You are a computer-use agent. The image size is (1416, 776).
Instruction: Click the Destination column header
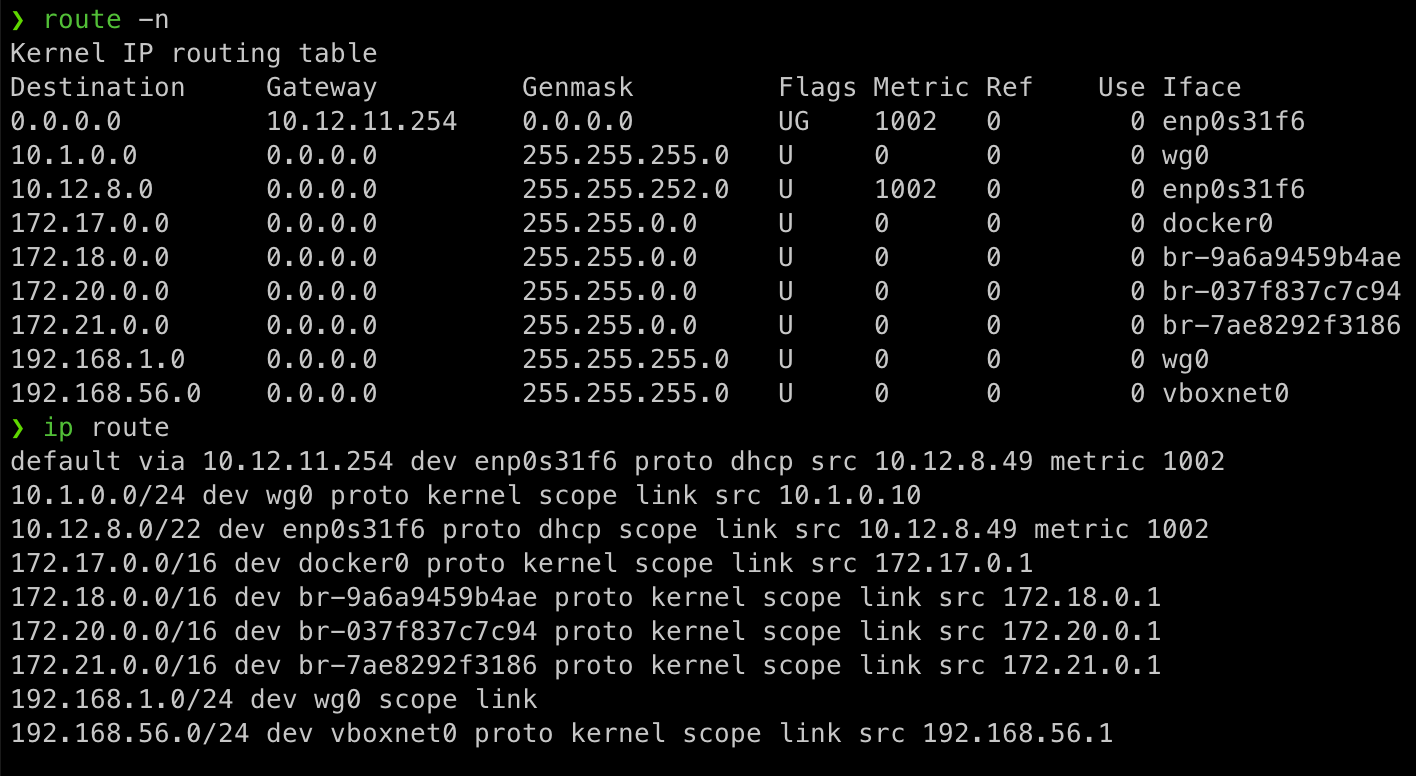coord(98,87)
